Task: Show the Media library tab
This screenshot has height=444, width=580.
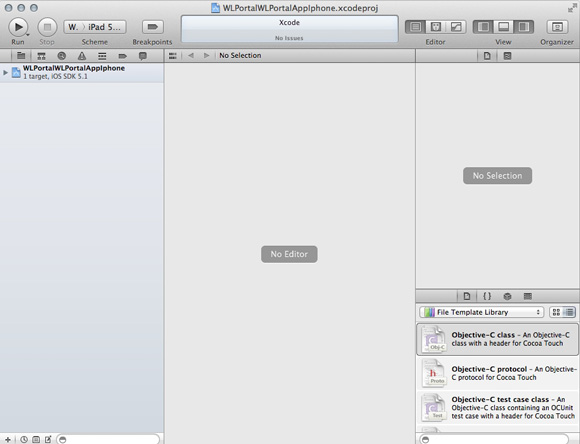Action: [x=528, y=296]
